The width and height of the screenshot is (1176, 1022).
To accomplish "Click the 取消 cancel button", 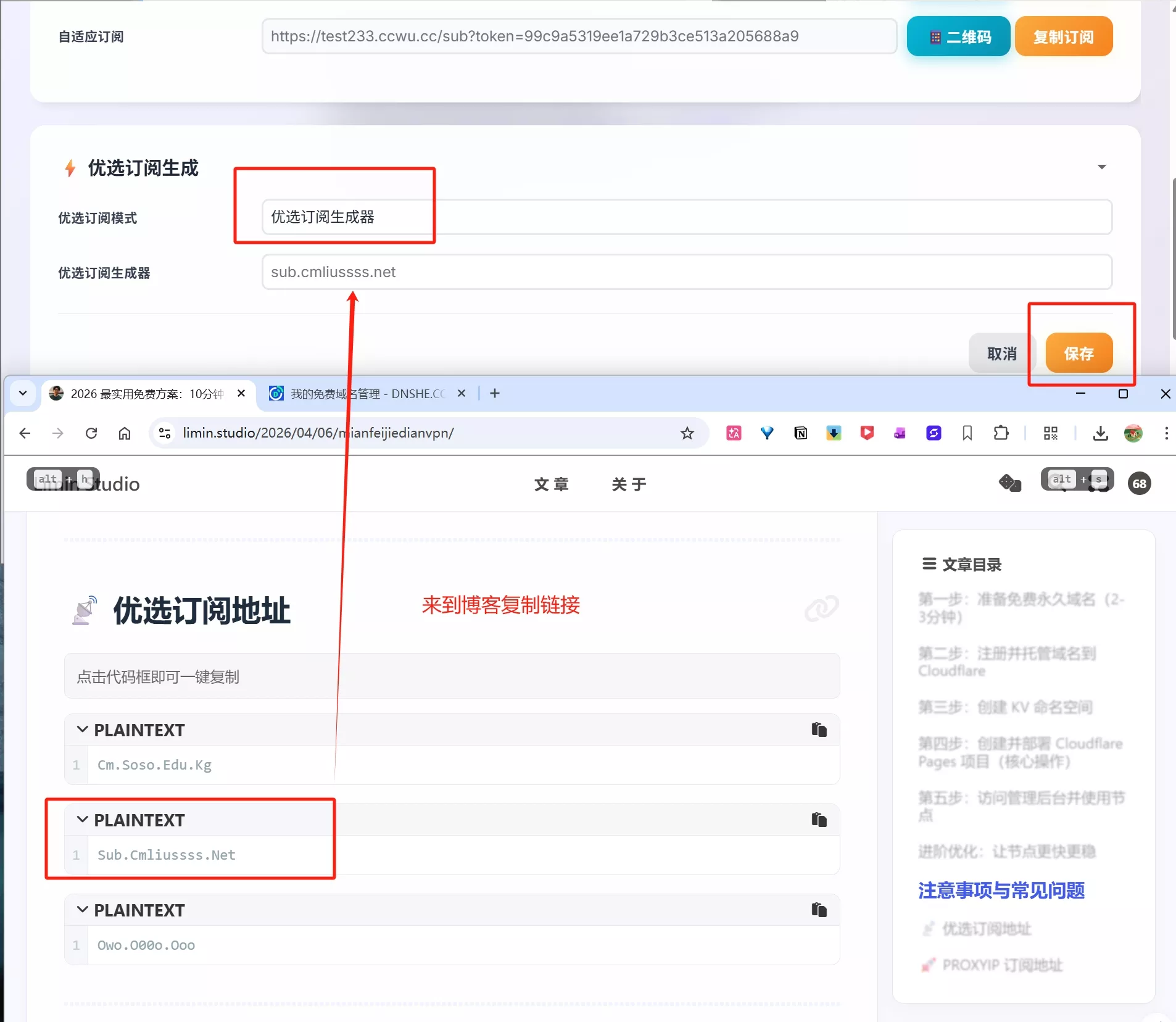I will tap(1001, 354).
